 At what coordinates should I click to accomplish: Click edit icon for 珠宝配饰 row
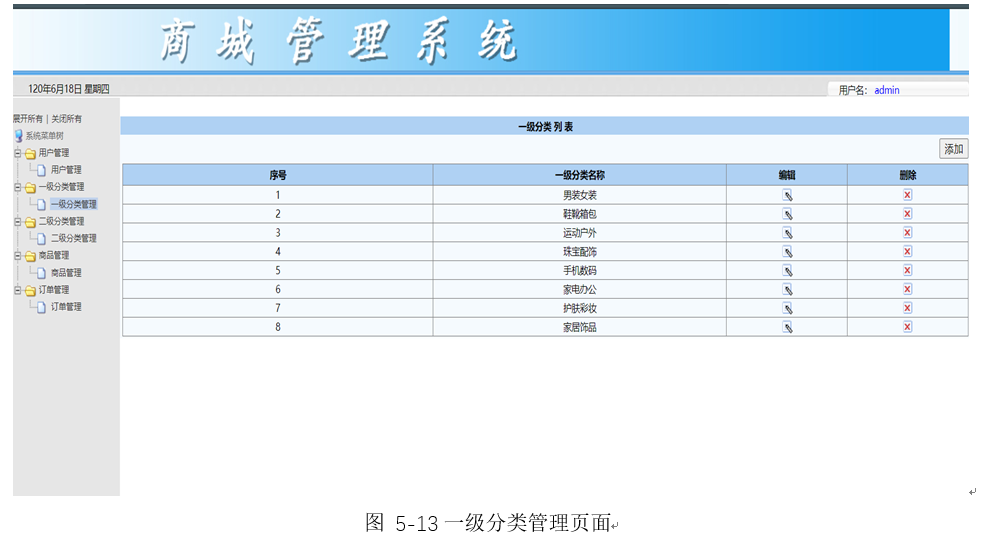pos(787,252)
